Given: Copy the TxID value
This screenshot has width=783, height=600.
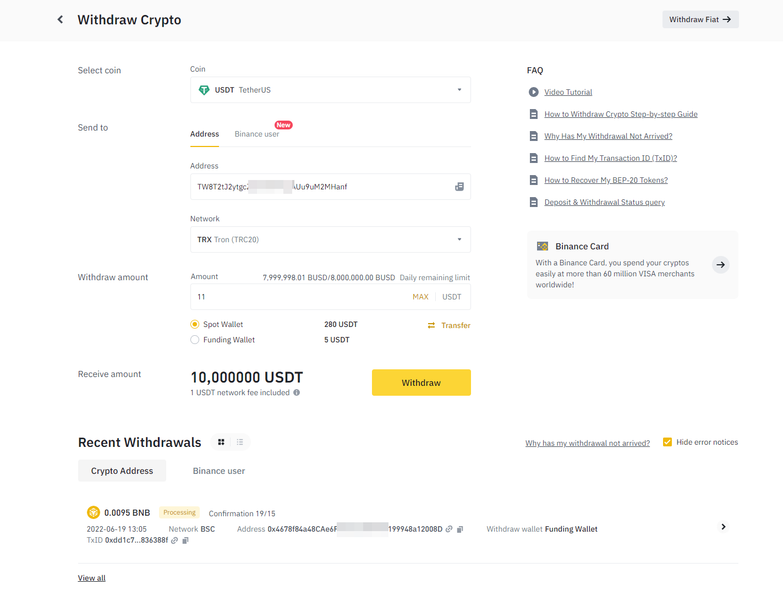Looking at the screenshot, I should (x=185, y=540).
